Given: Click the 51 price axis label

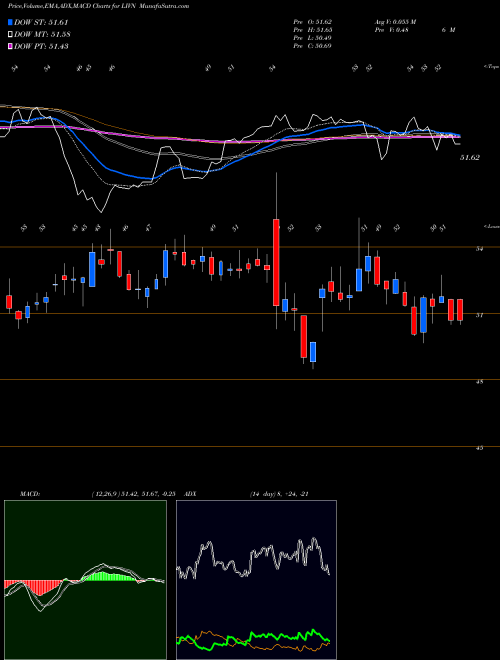Looking at the screenshot, I should (479, 315).
